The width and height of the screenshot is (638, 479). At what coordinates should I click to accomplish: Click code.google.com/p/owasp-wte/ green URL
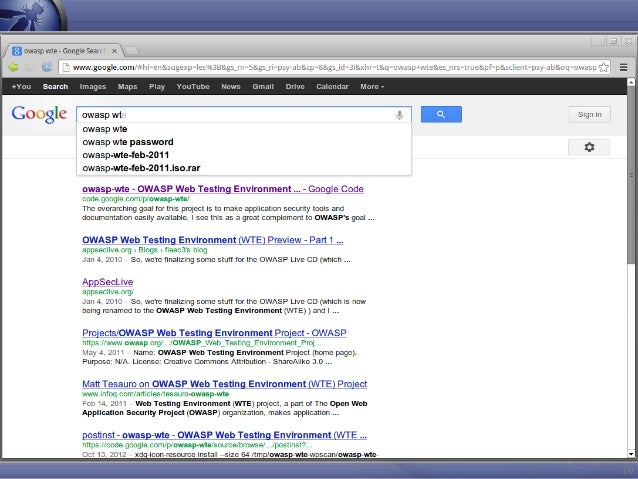tap(135, 199)
